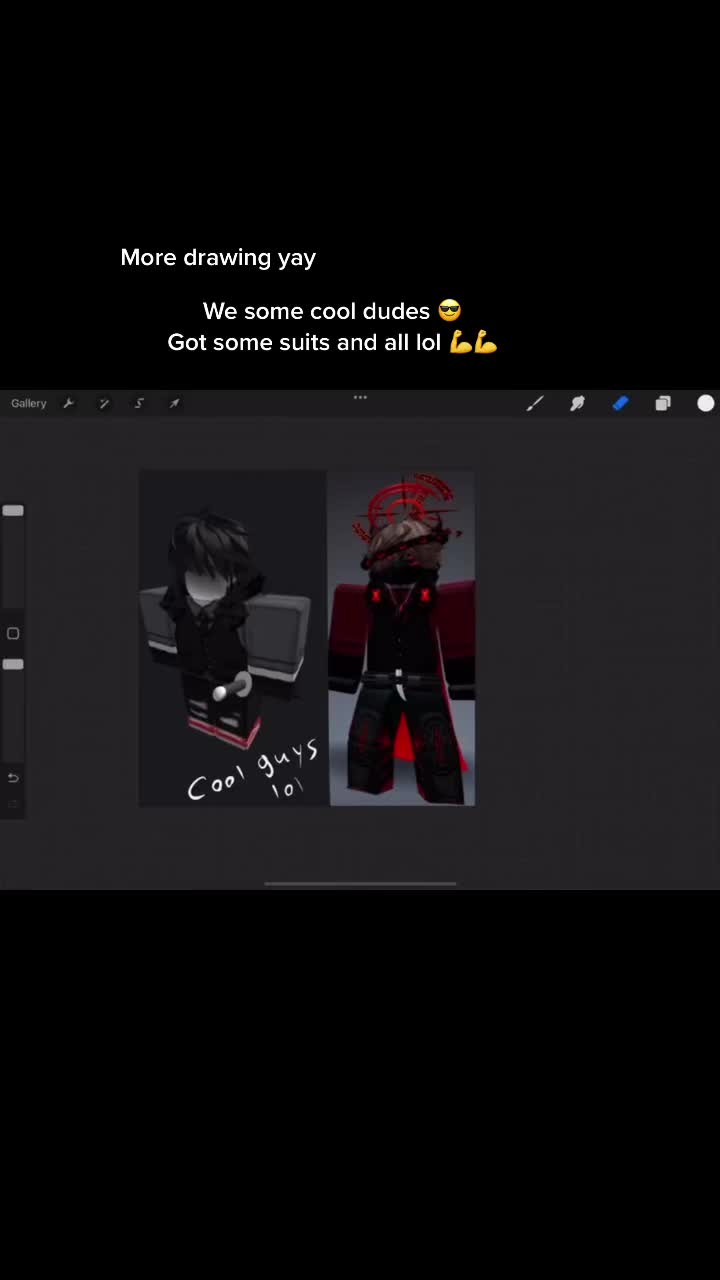Tap the square Modify button on sidebar
720x1280 pixels.
coord(13,633)
